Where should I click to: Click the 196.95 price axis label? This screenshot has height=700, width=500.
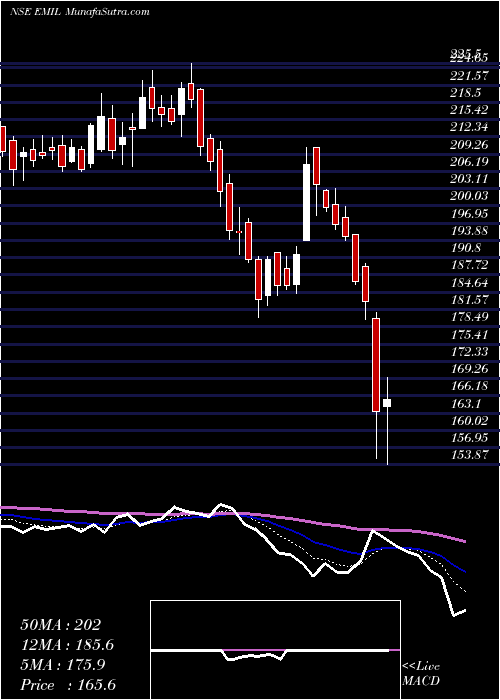pyautogui.click(x=469, y=213)
